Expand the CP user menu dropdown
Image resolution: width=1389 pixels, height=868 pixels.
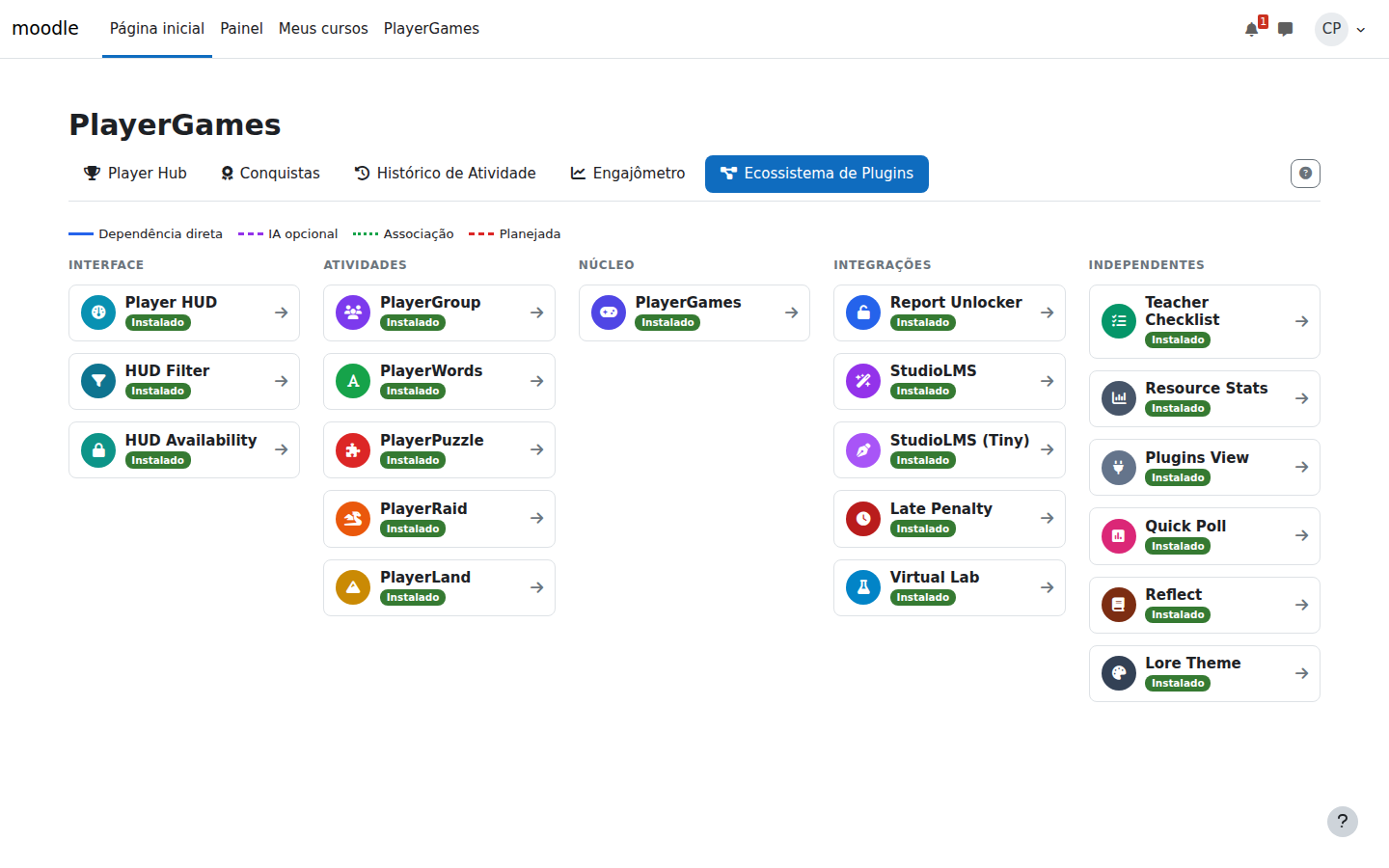tap(1341, 29)
